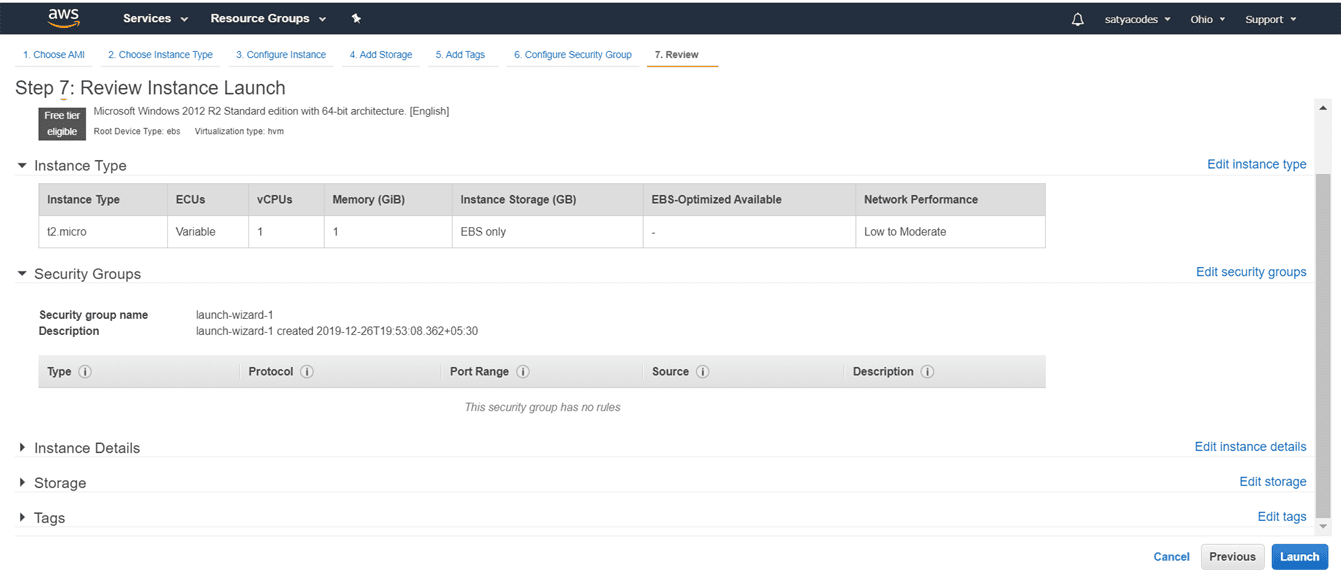Open the Ohio region selector
Screen dimensions: 1341x581
1208,19
